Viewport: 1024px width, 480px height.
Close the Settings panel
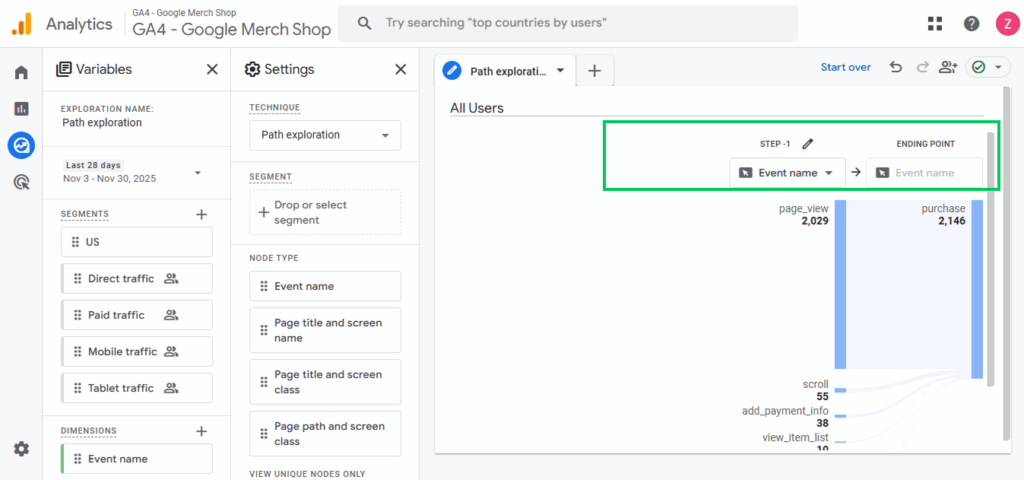pyautogui.click(x=400, y=69)
